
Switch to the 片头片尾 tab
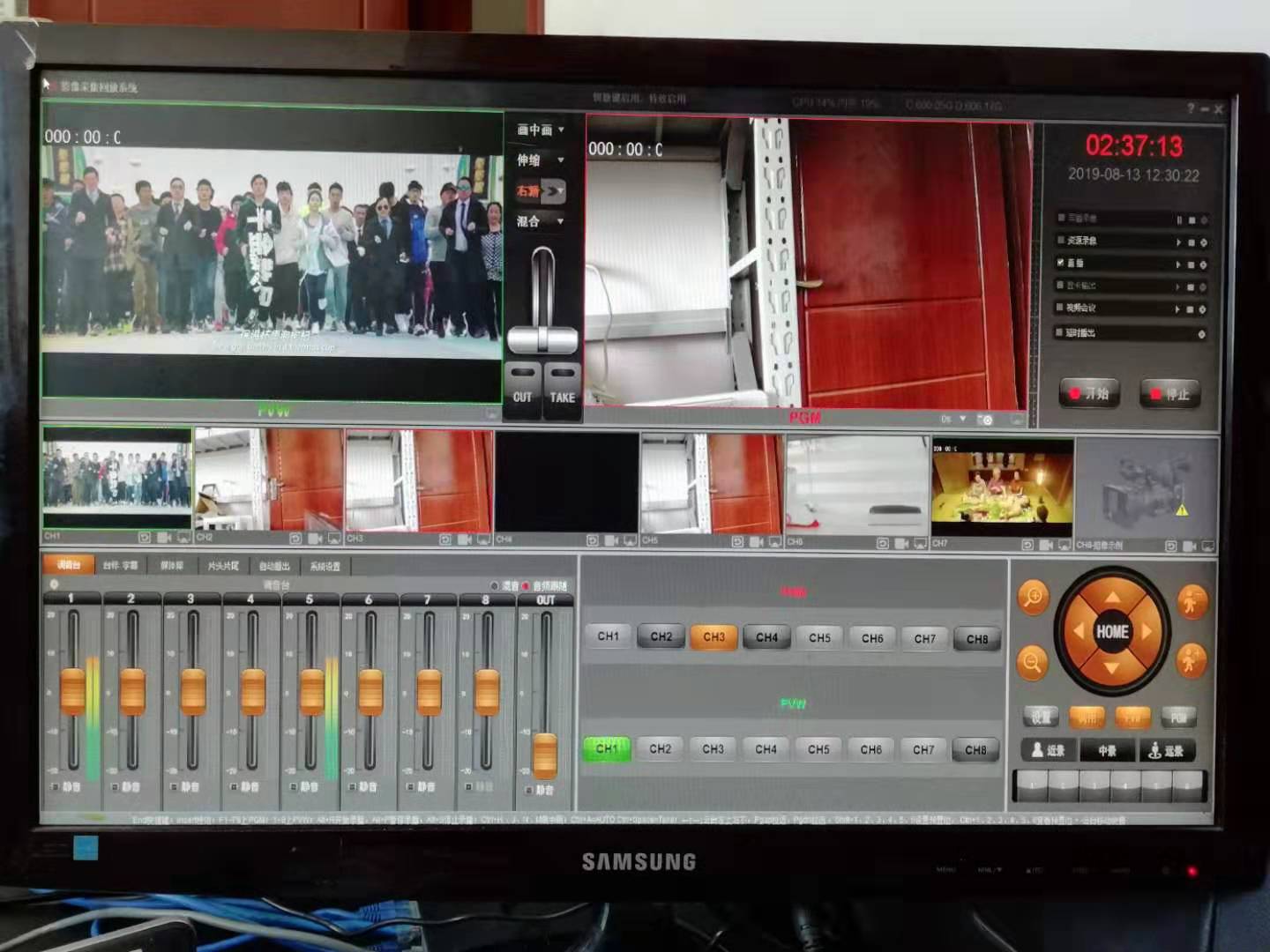click(x=223, y=566)
